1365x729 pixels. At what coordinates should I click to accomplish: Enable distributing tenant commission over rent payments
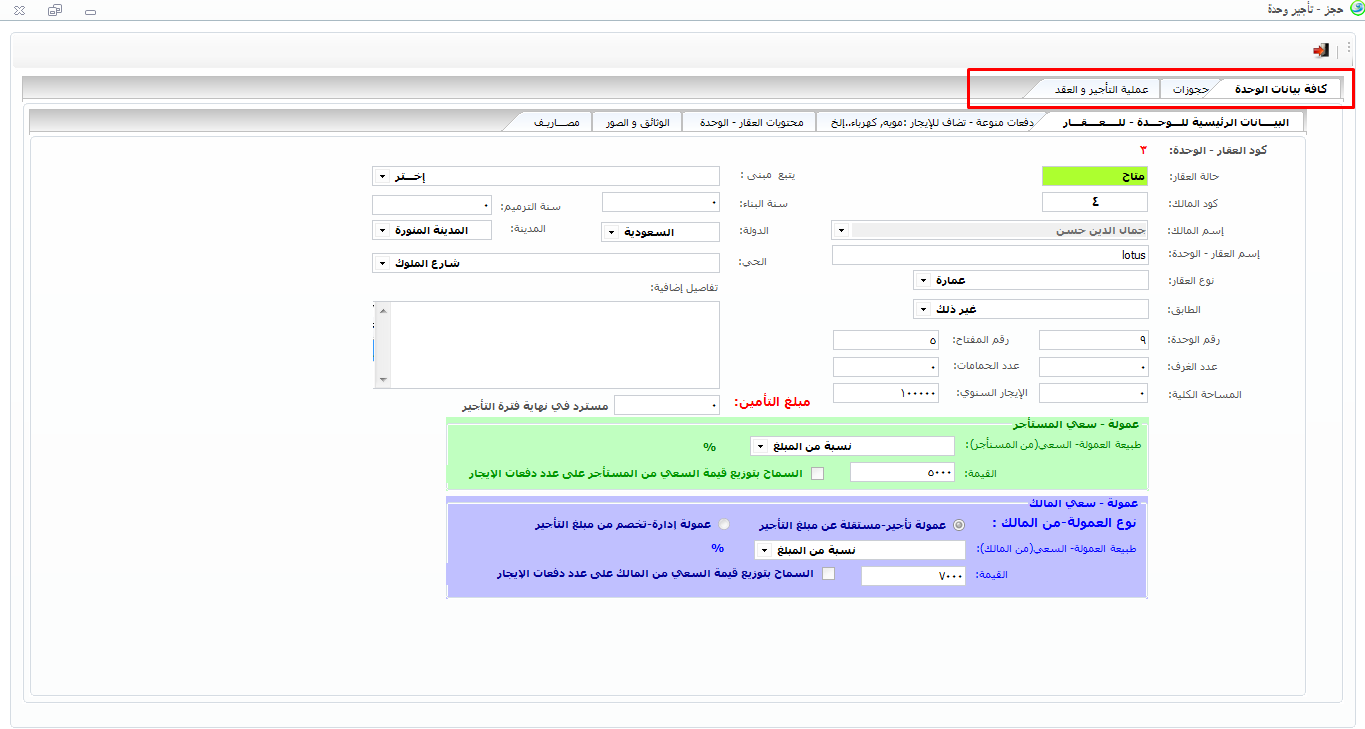pos(817,473)
